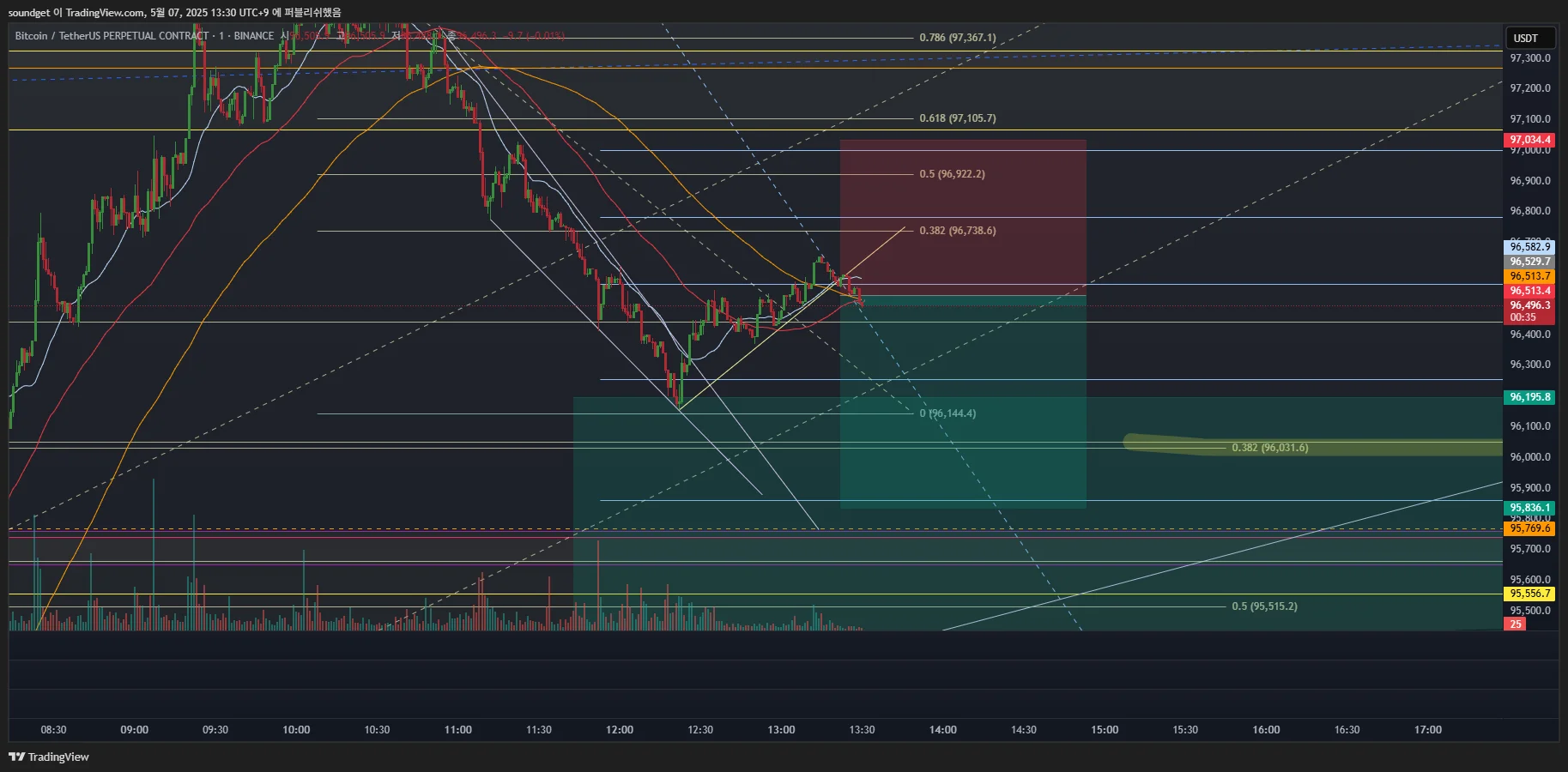Click the red 97,034.4 price tag

coord(1530,140)
